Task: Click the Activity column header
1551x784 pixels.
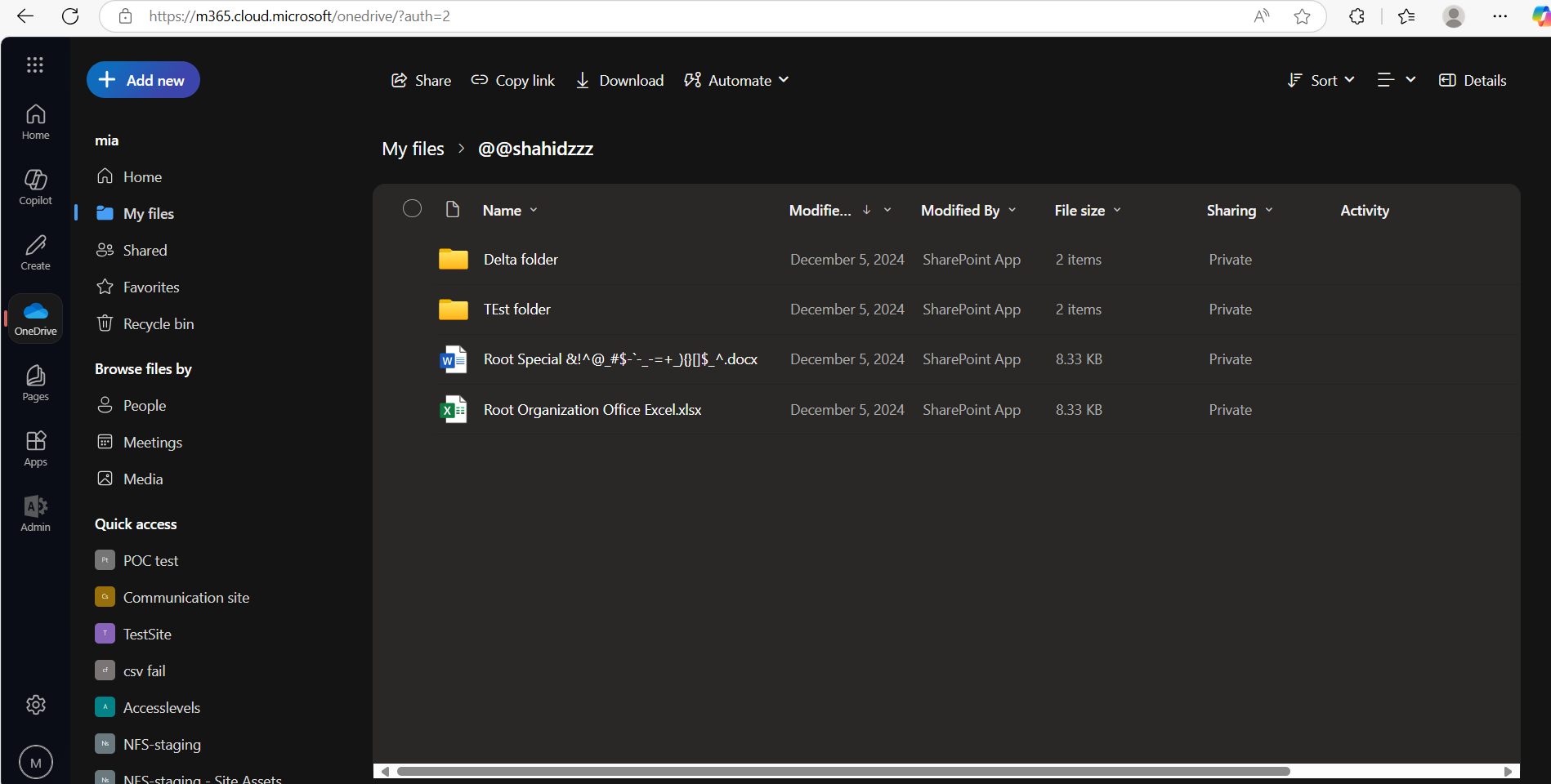Action: click(1364, 210)
